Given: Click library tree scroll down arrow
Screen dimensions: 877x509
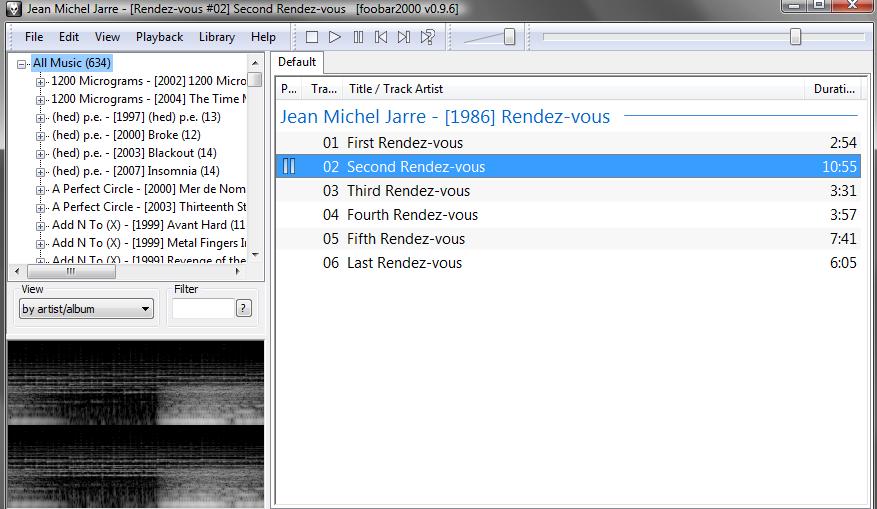Looking at the screenshot, I should 255,254.
